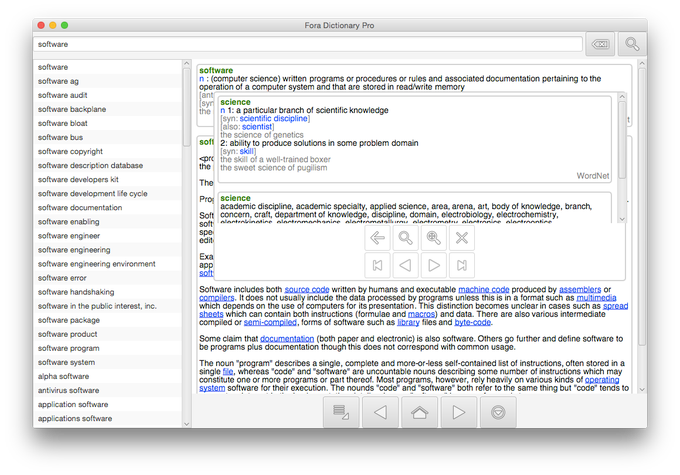Go to previous entry in popup
Viewport: 680px width, 475px height.
click(x=405, y=265)
